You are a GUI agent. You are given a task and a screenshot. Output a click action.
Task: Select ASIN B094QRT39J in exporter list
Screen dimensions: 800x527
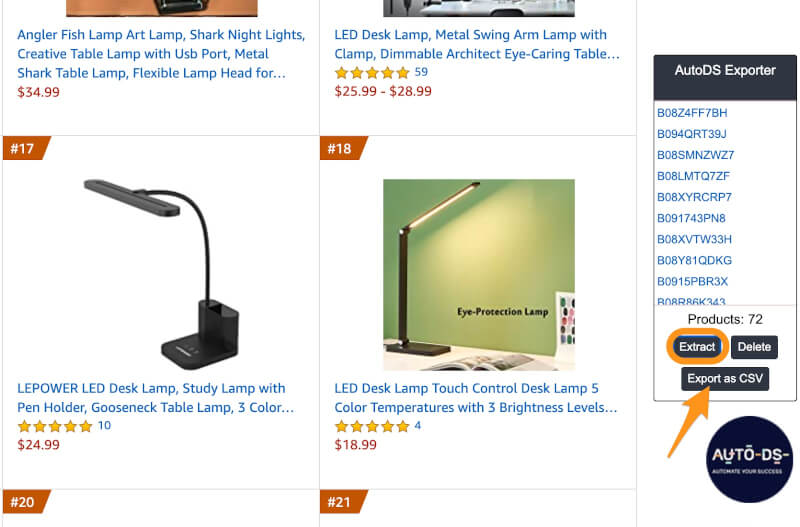[x=692, y=134]
